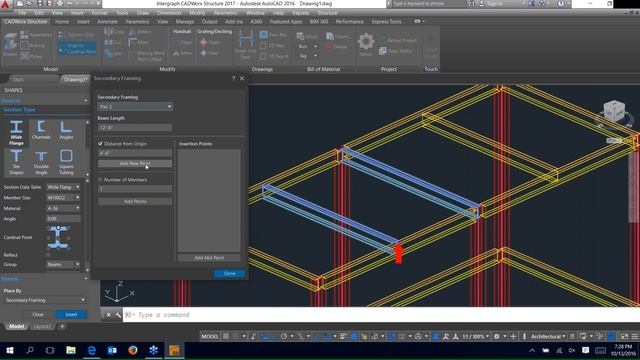Toggle Column Grid in ribbon
The height and width of the screenshot is (360, 640).
tap(76, 35)
